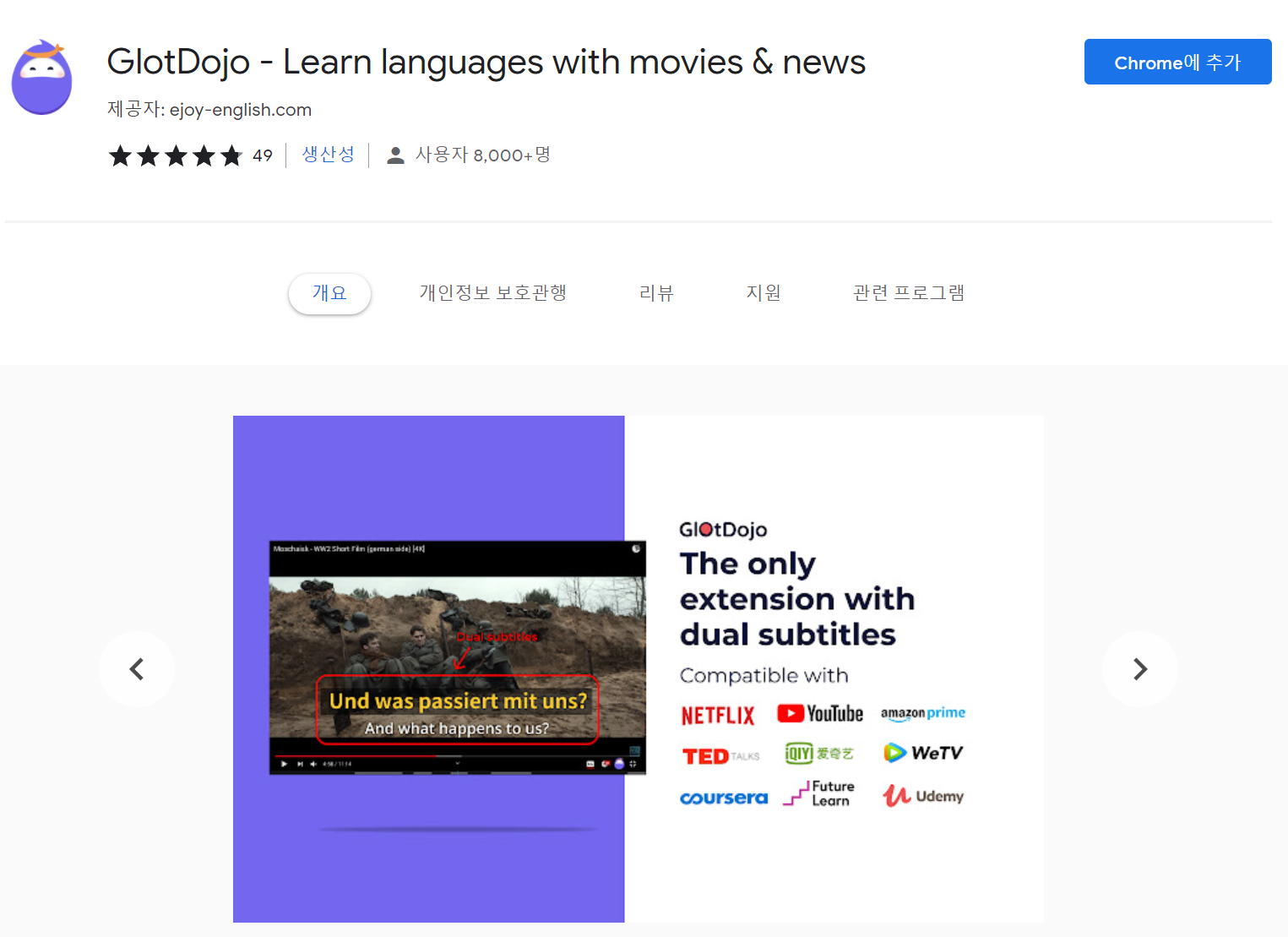Click the 사용자 8,000+명 user count text

click(483, 155)
